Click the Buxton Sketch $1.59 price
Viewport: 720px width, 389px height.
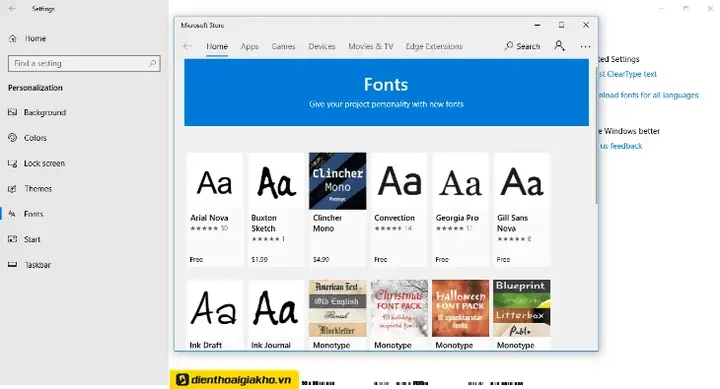[259, 259]
